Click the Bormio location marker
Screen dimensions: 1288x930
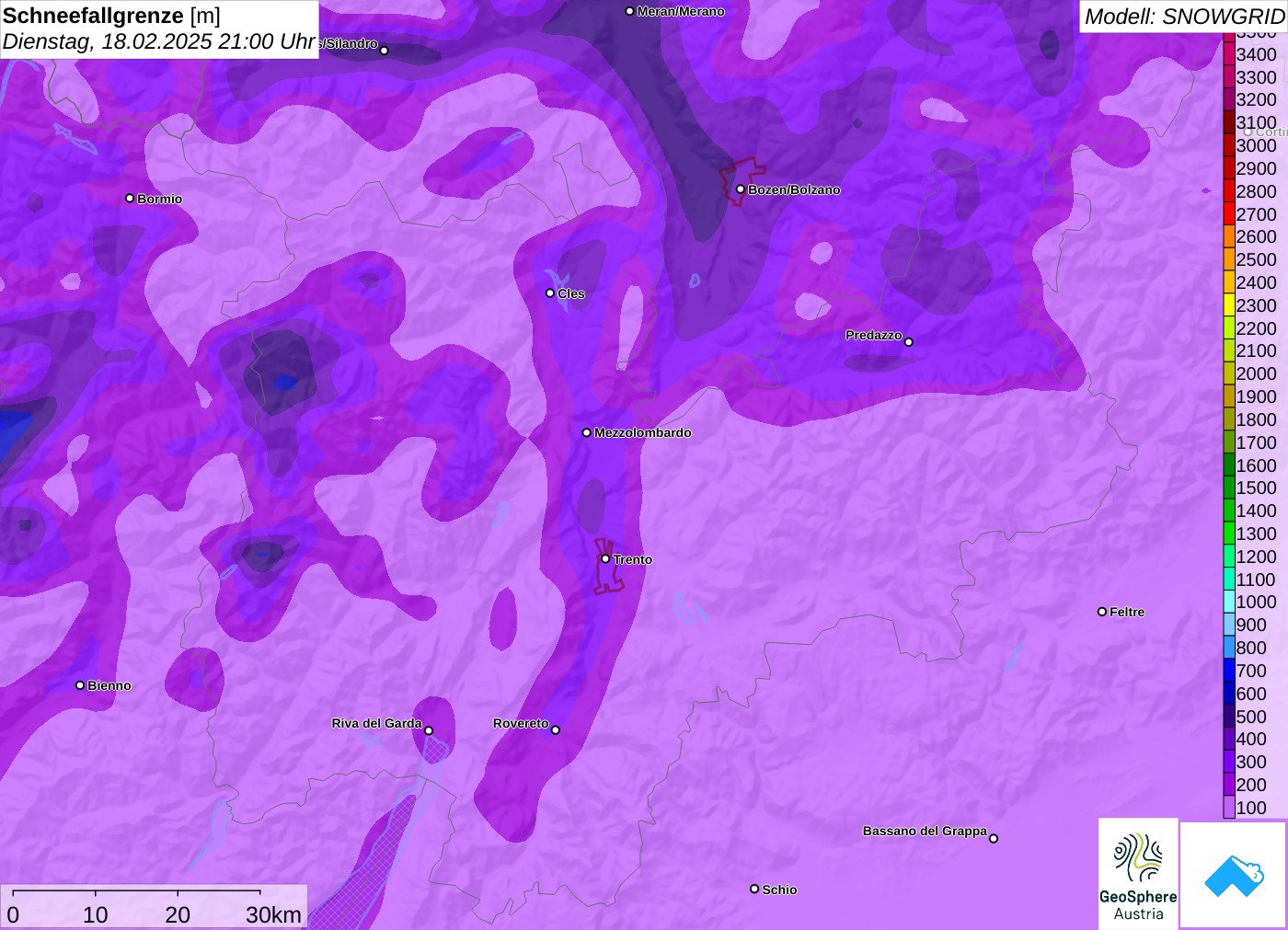(130, 199)
